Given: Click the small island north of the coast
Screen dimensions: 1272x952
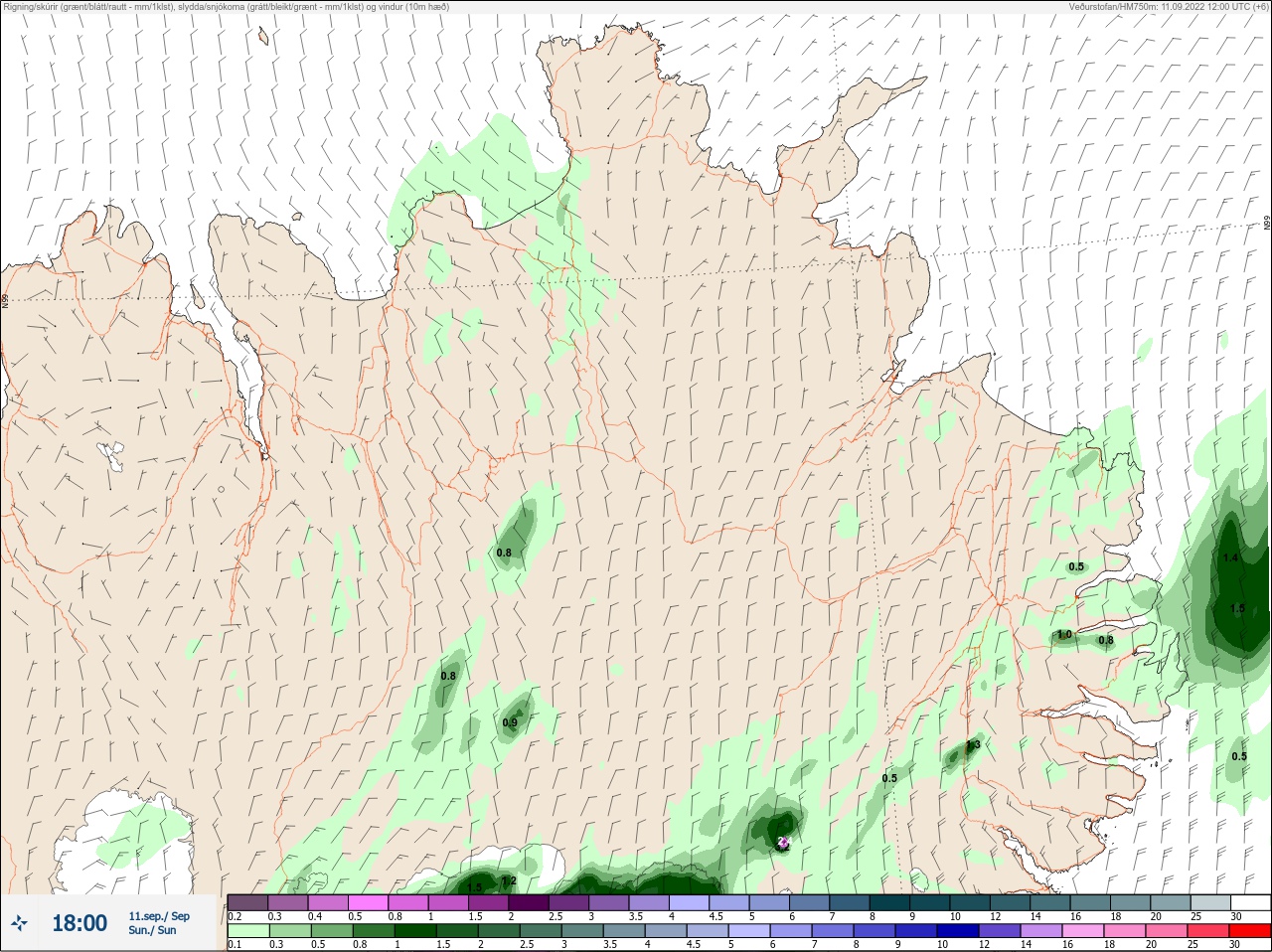Looking at the screenshot, I should pos(263,36).
